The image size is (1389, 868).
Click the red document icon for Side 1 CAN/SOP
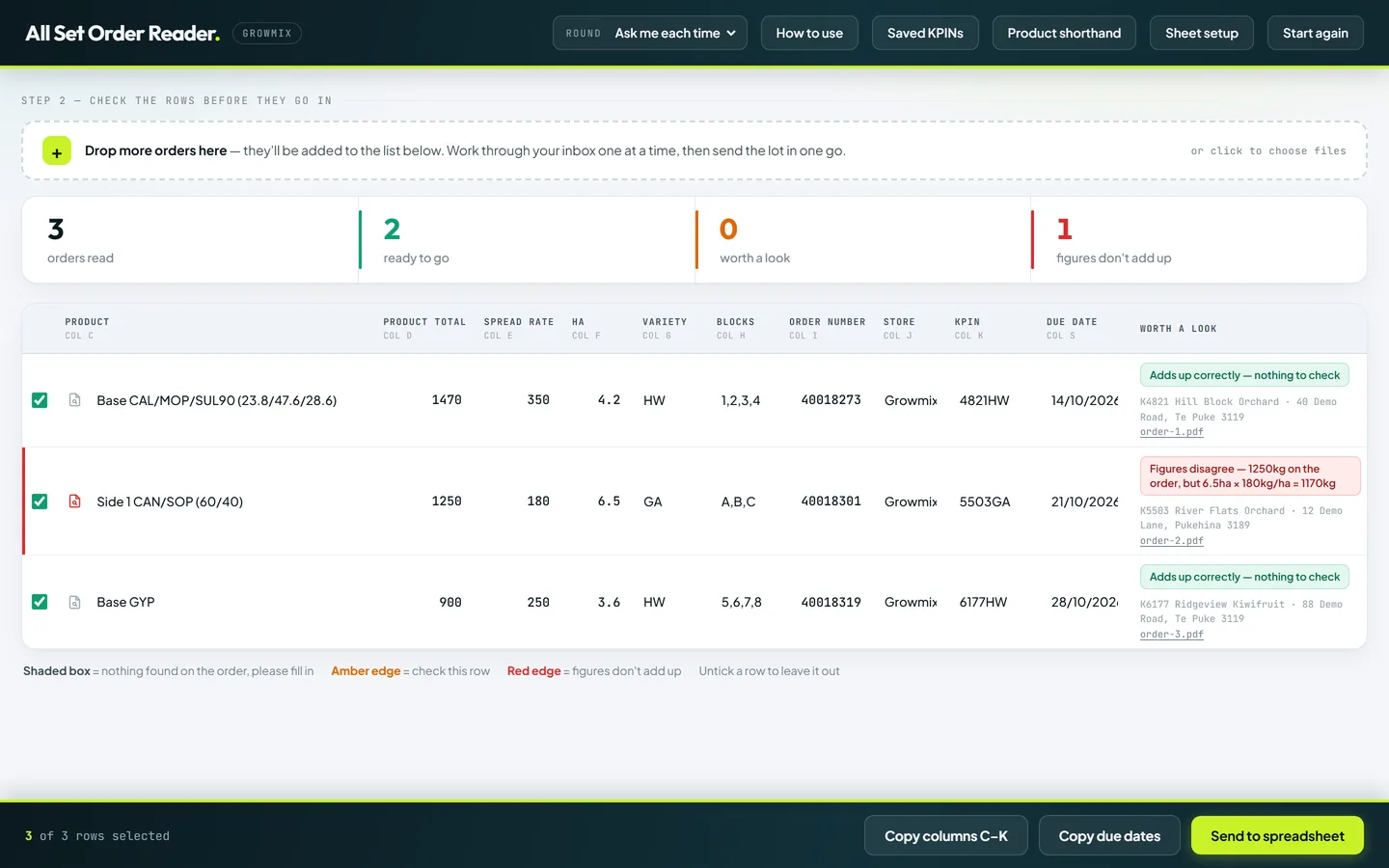pos(74,502)
